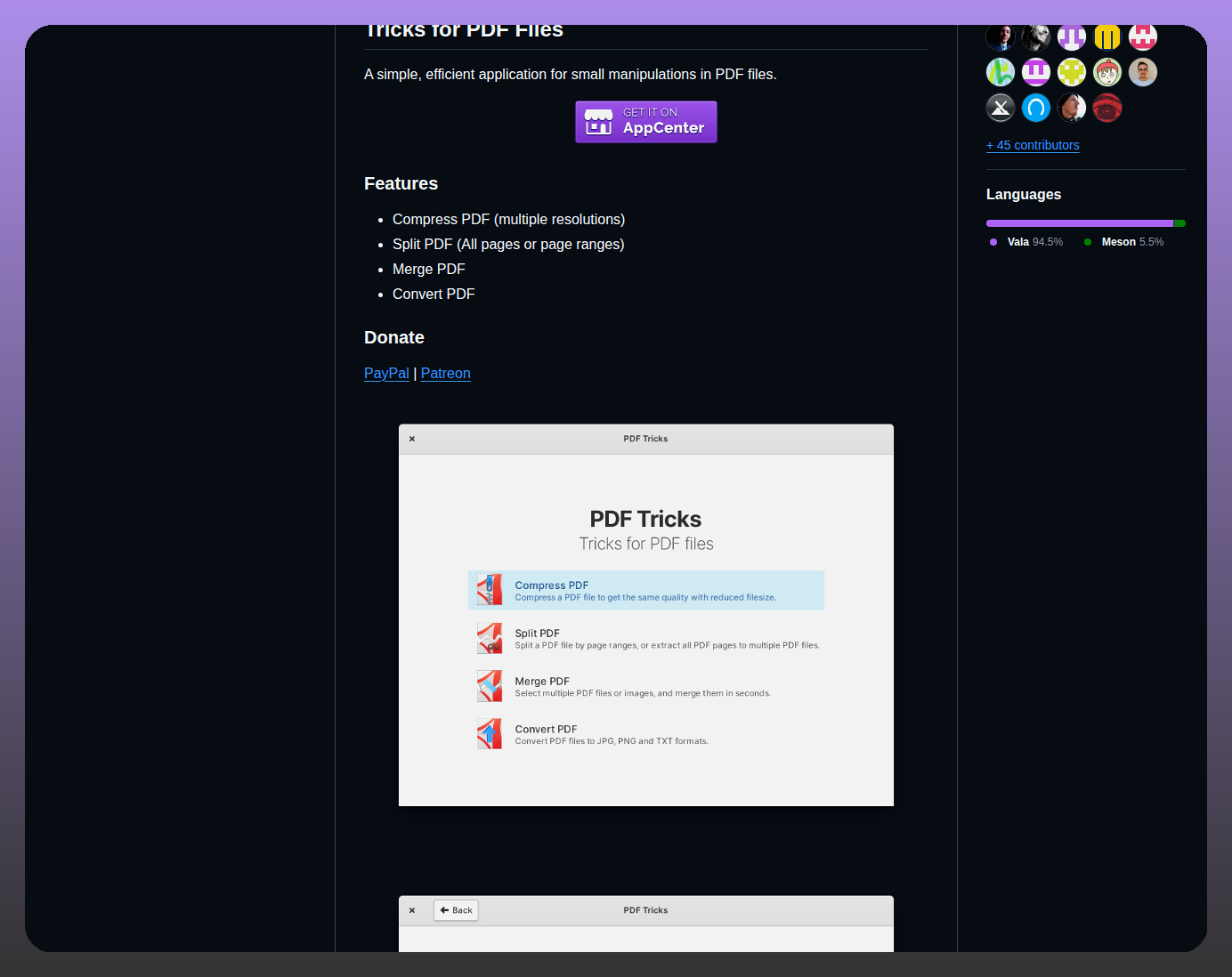Image resolution: width=1232 pixels, height=977 pixels.
Task: Click the red eye artwork contributor avatar
Action: coord(1107,108)
